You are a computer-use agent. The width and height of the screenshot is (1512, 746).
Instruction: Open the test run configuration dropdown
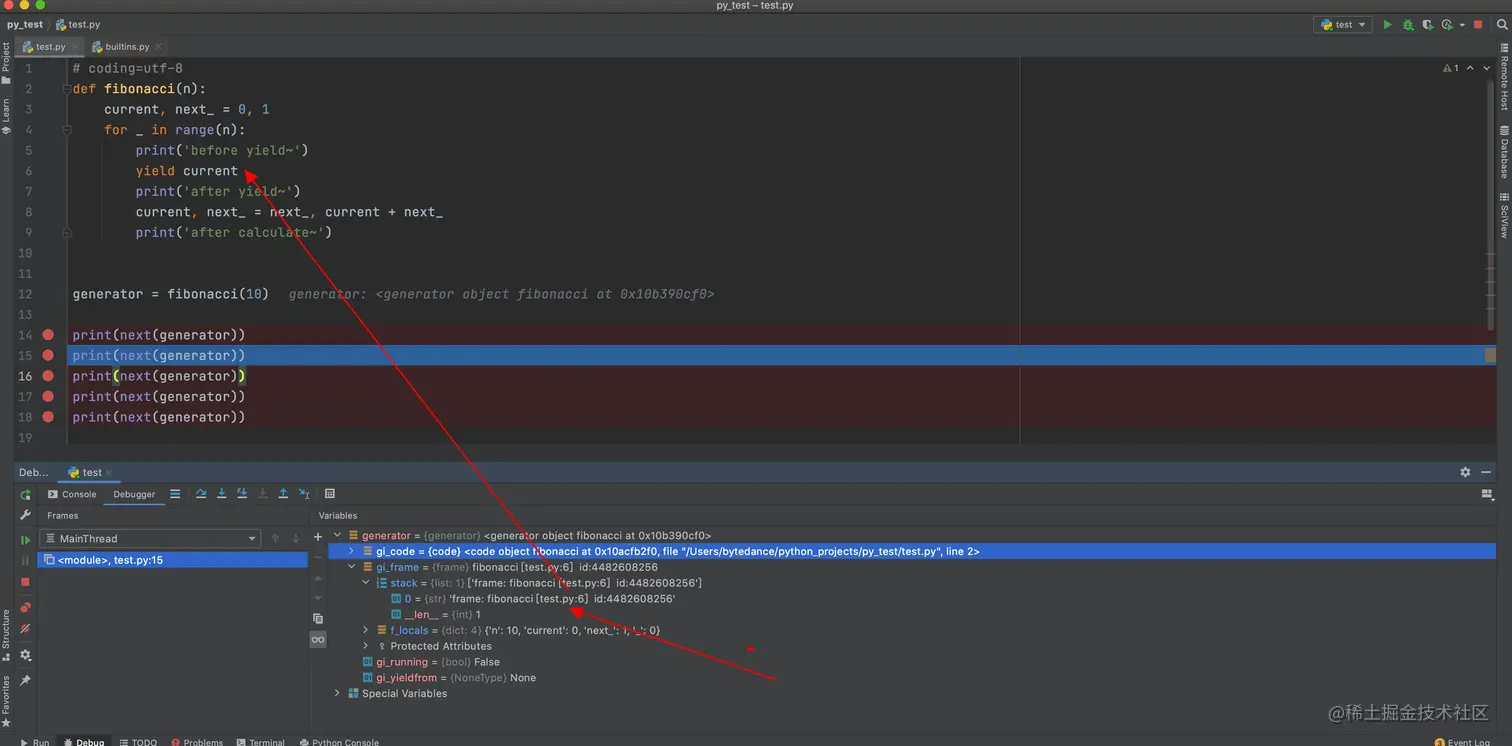pos(1342,25)
